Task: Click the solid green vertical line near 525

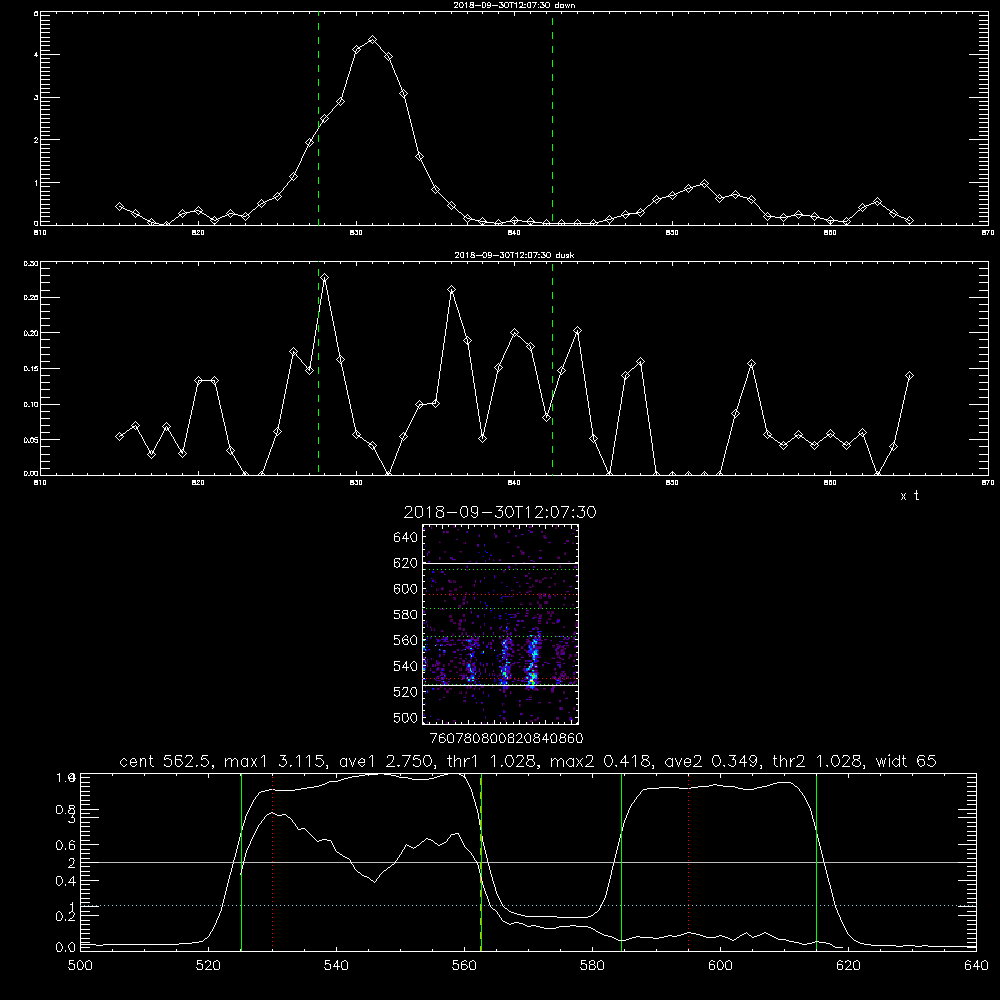Action: pos(241,862)
